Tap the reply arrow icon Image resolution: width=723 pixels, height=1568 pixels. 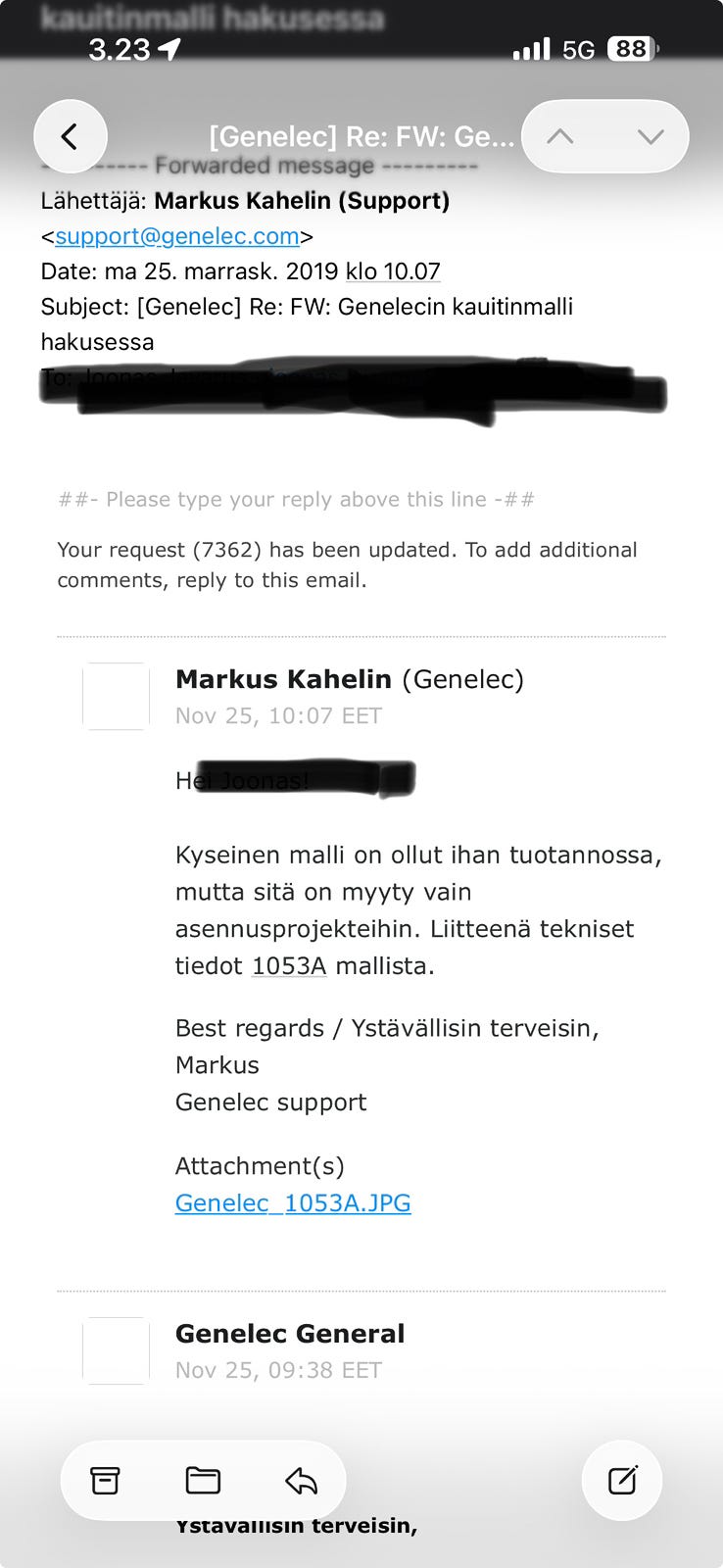[x=301, y=1481]
